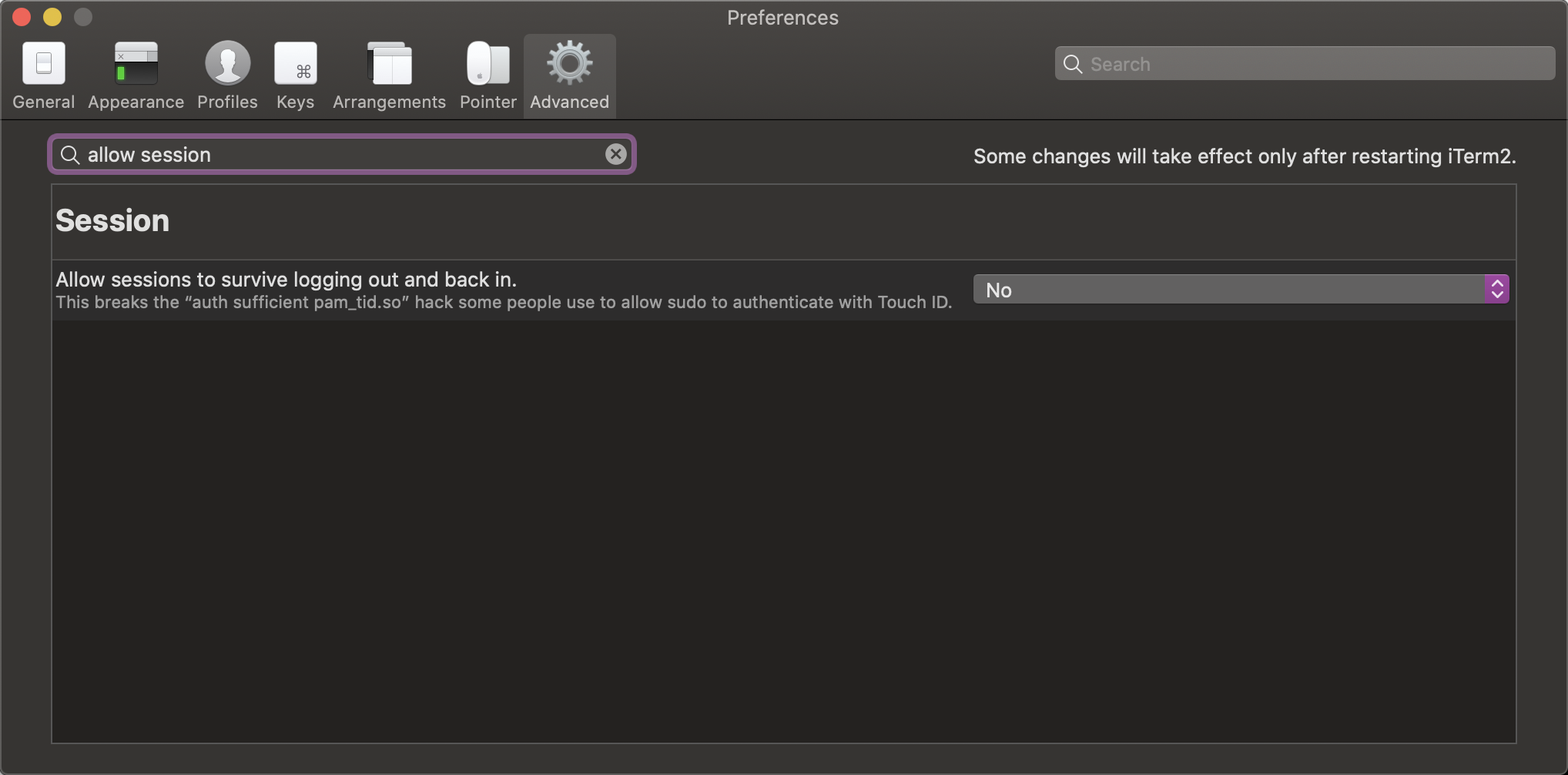This screenshot has width=1568, height=775.
Task: Focus the 'allow session' filter field
Action: click(x=342, y=154)
